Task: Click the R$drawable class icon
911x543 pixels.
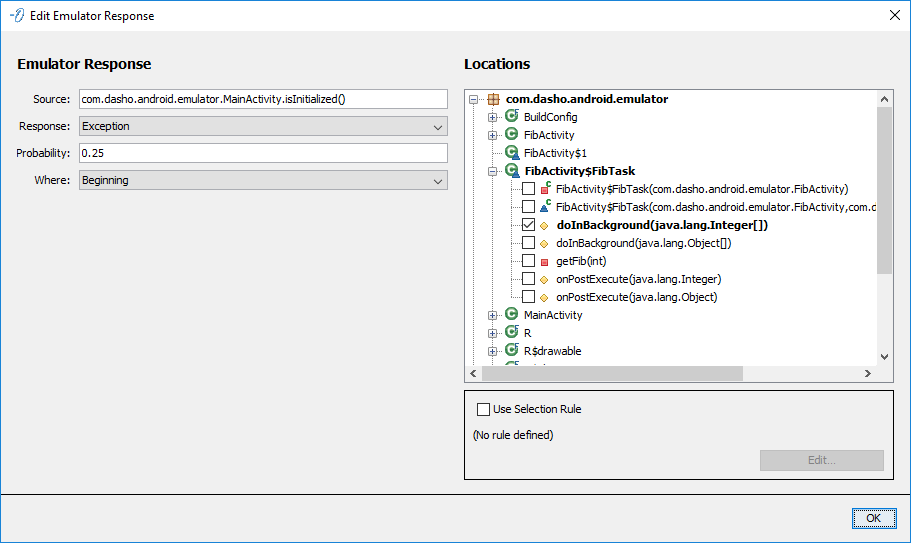Action: [x=511, y=351]
